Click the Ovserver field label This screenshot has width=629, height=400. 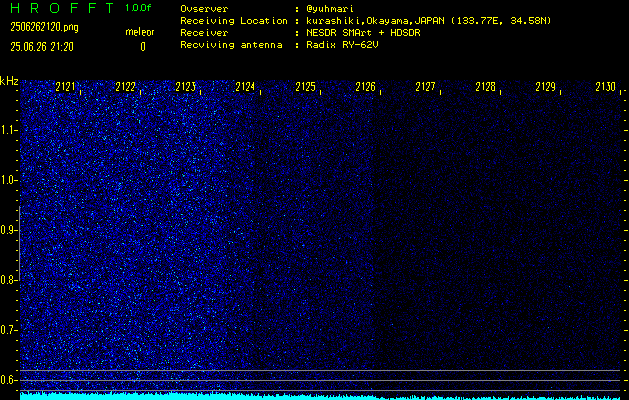204,9
